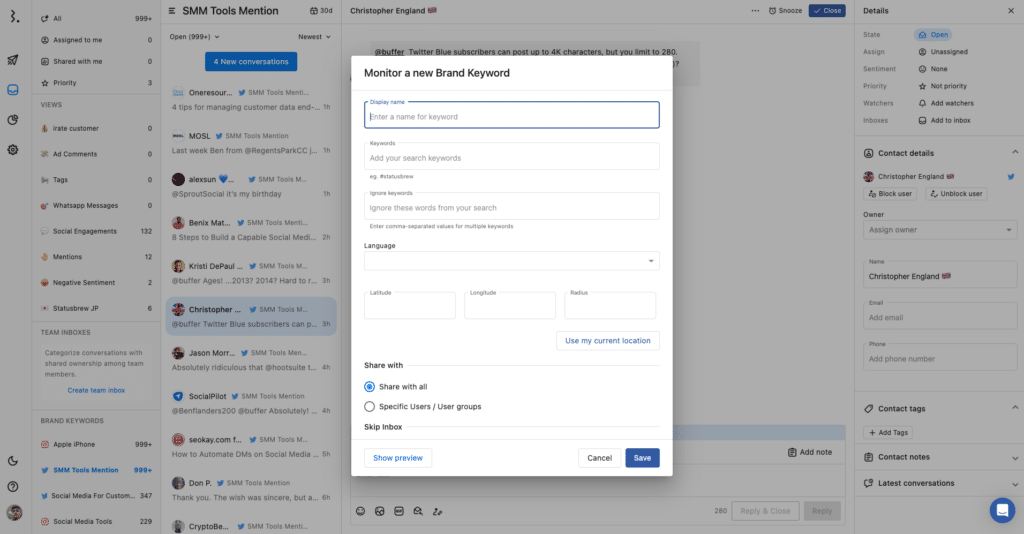
Task: Collapse the Contact tags section
Action: 1015,408
